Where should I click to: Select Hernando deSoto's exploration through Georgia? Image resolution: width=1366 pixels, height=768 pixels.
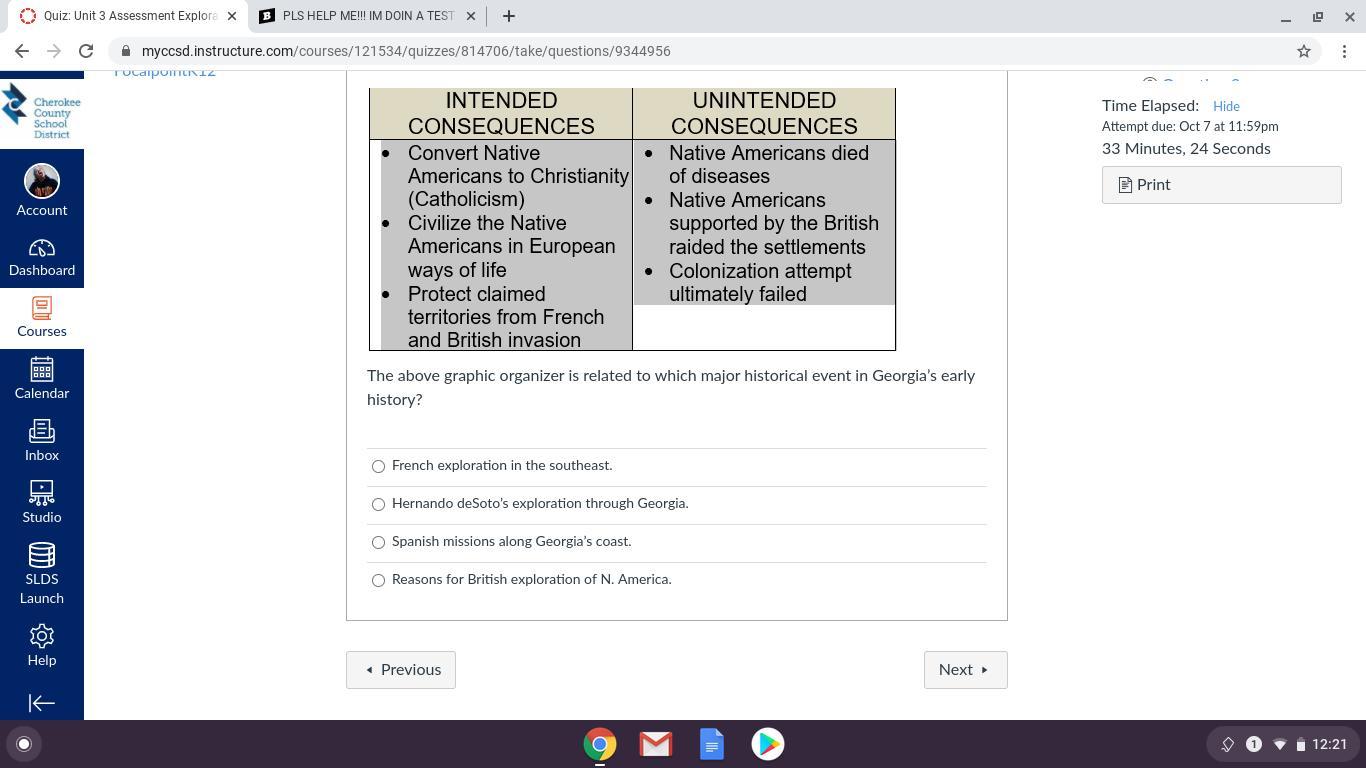point(378,504)
